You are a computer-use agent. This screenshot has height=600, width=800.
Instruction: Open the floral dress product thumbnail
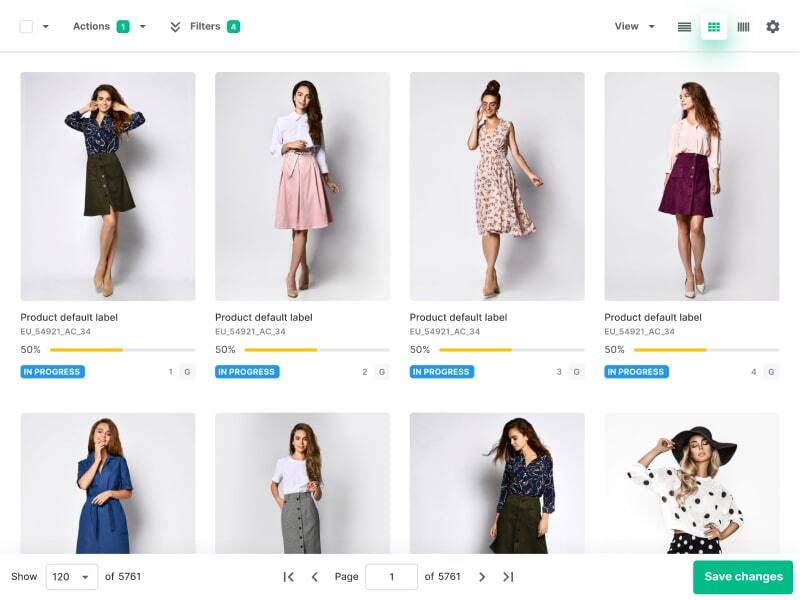pos(497,186)
